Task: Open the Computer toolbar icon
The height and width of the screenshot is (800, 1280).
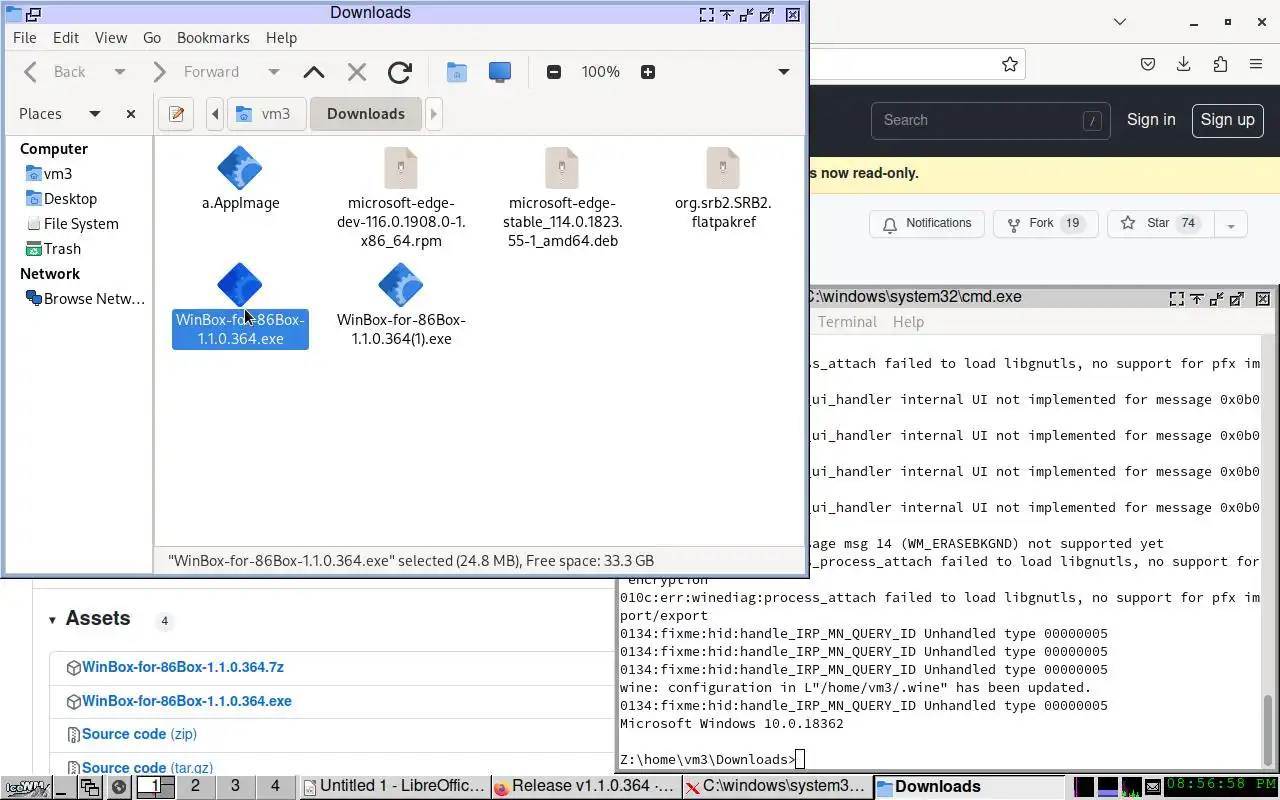Action: pos(499,72)
